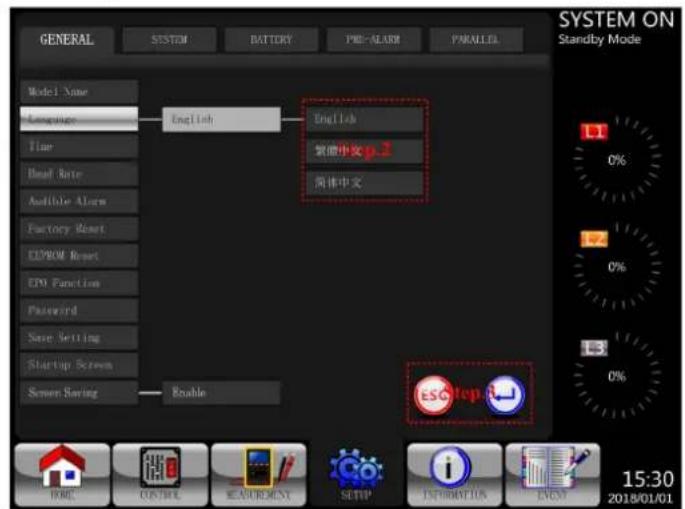Click the L2 load gauge 0%
The image size is (685, 509).
click(617, 267)
